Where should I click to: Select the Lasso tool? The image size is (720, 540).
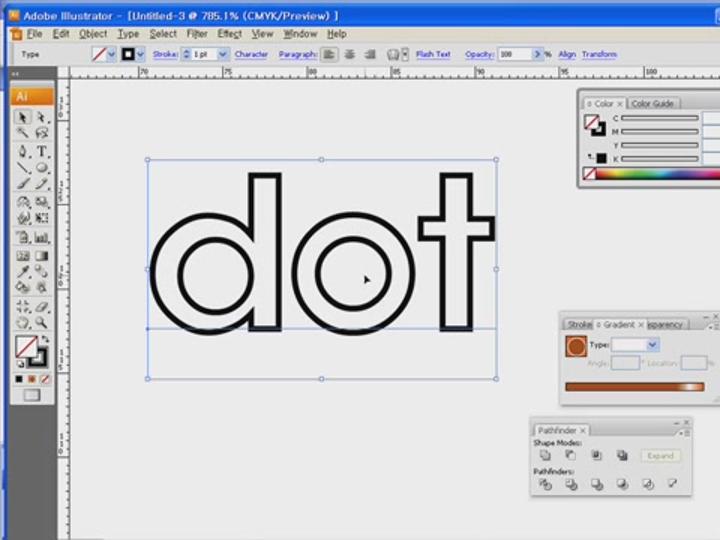[41, 133]
